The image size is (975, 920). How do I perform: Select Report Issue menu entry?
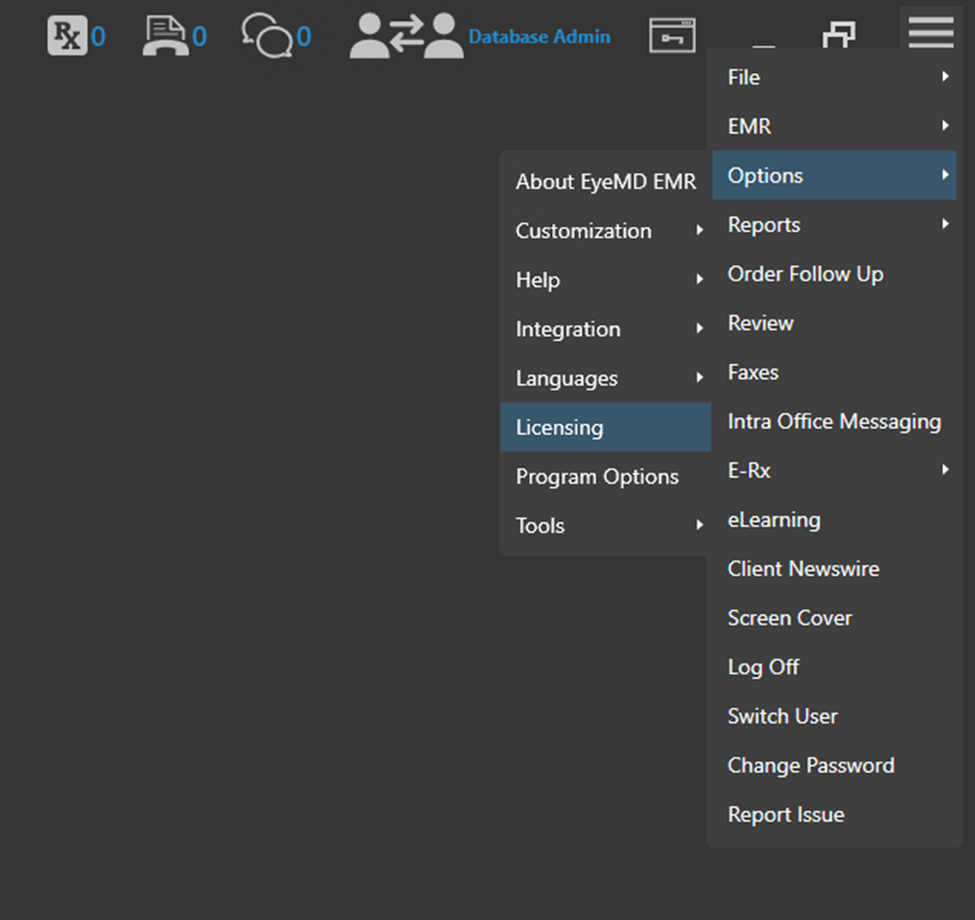[786, 815]
